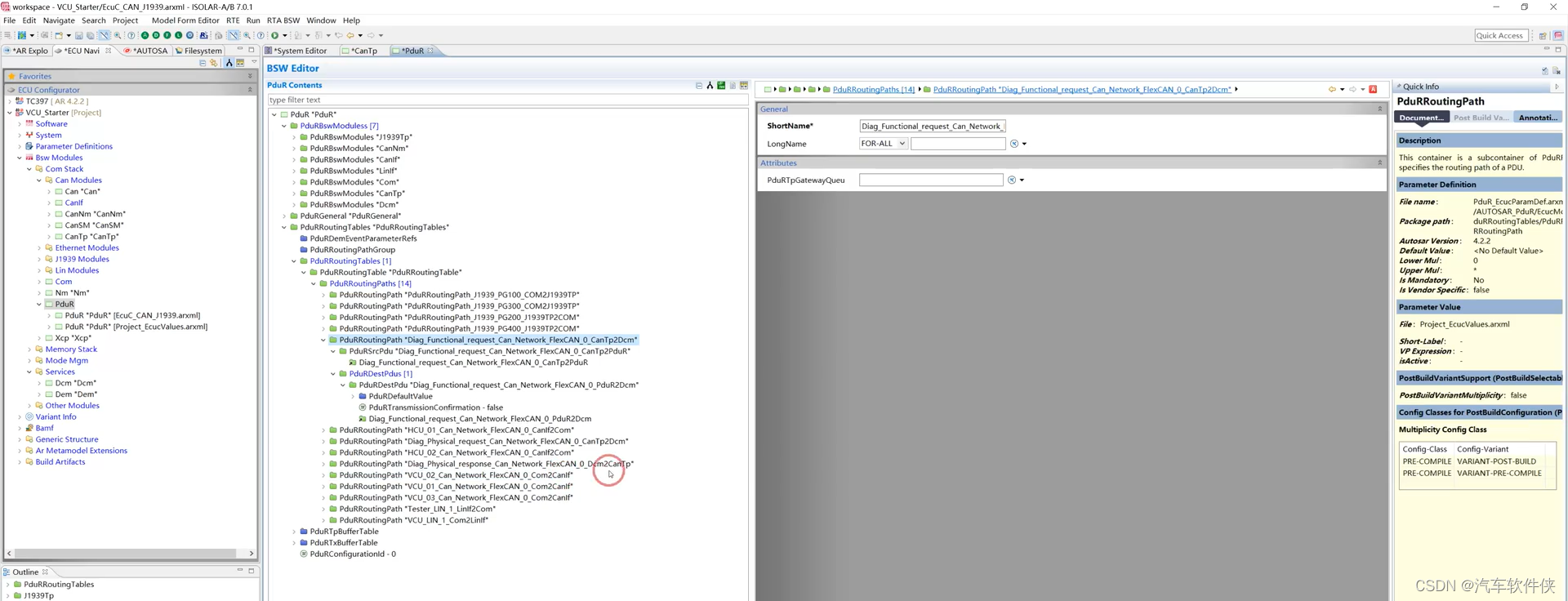Click the reset icon beside LongName field

click(x=1014, y=144)
